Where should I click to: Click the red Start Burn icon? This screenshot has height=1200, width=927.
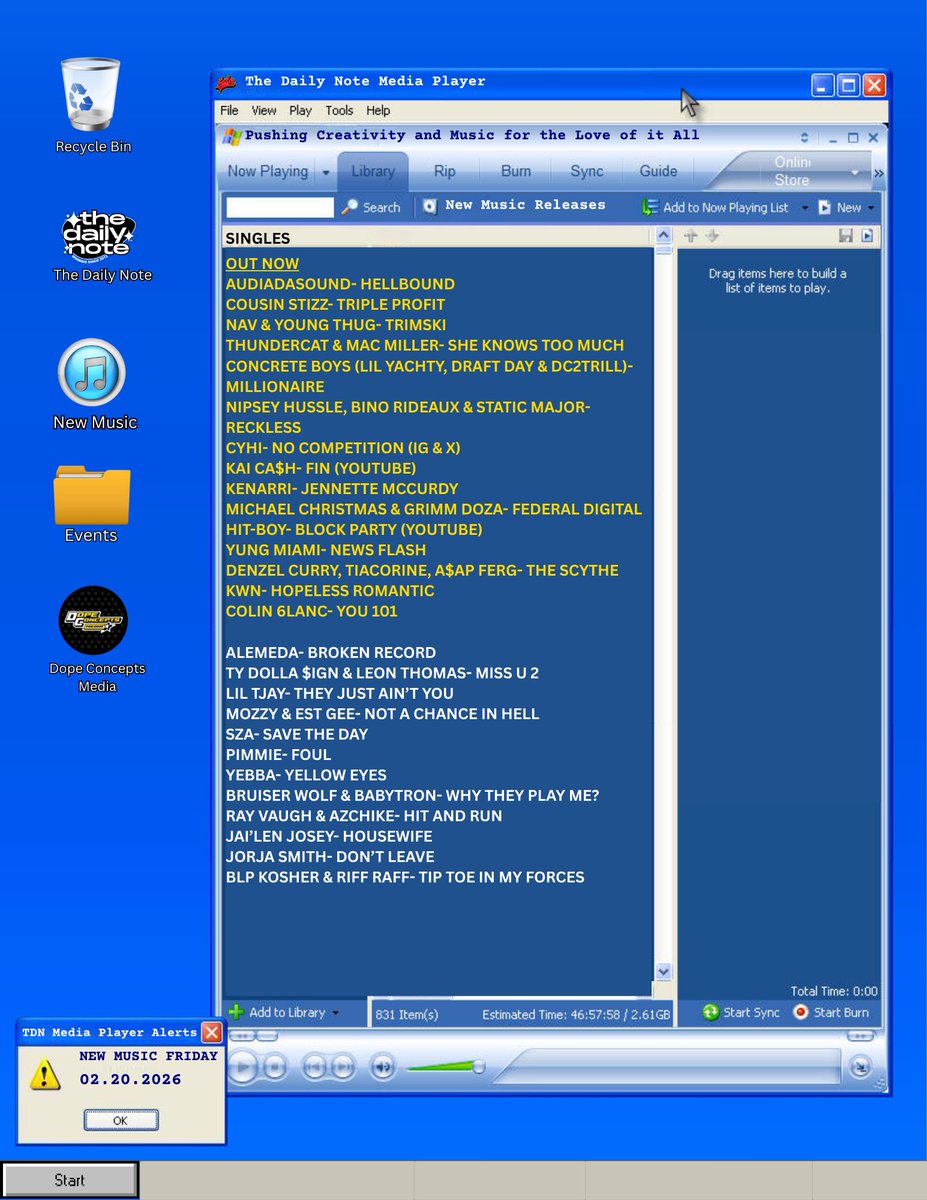800,1012
